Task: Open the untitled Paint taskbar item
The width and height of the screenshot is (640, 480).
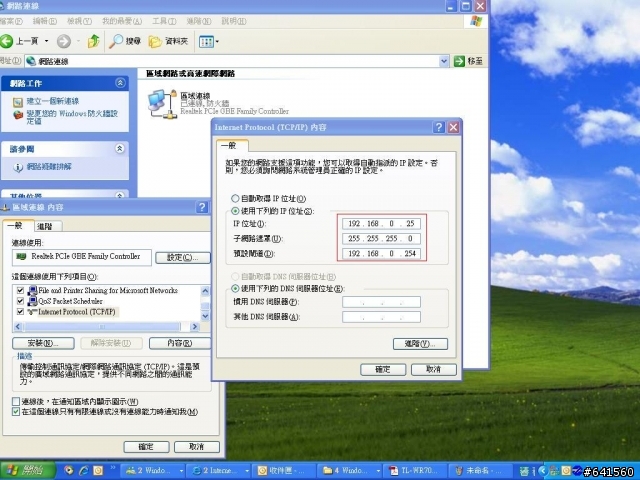Action: [x=480, y=471]
